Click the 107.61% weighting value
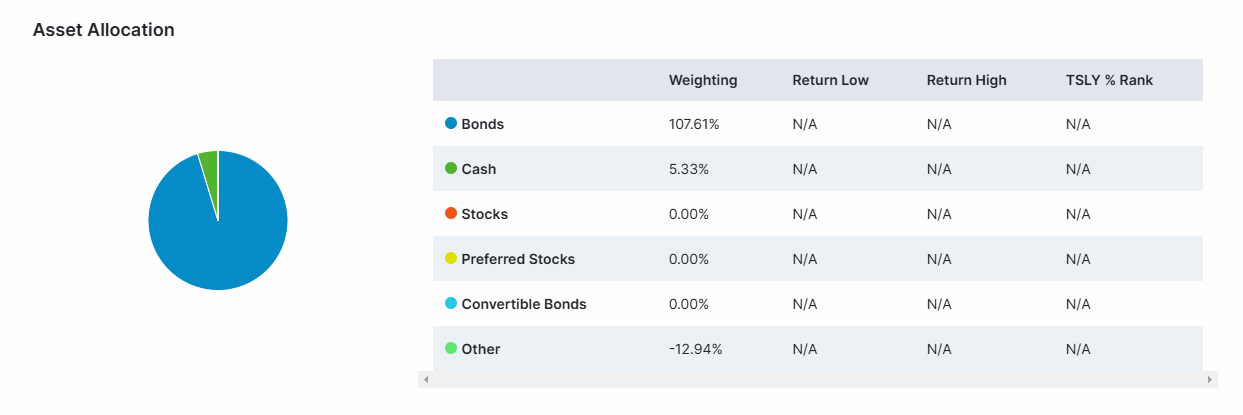 [x=694, y=124]
